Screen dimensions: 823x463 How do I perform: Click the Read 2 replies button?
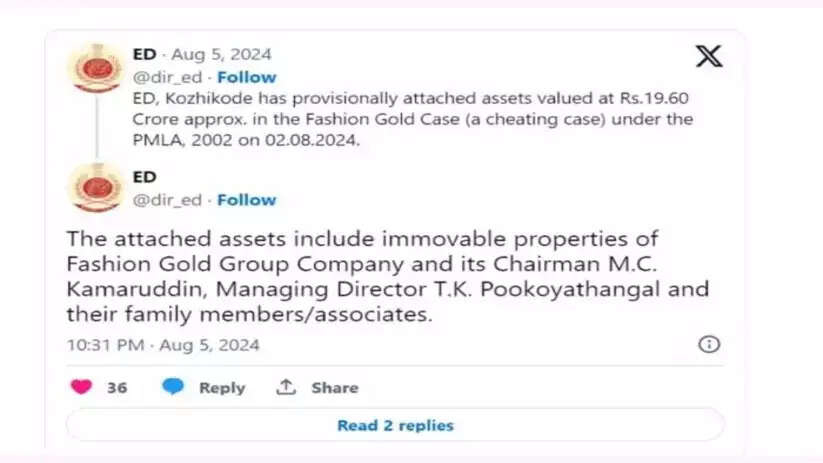point(395,425)
